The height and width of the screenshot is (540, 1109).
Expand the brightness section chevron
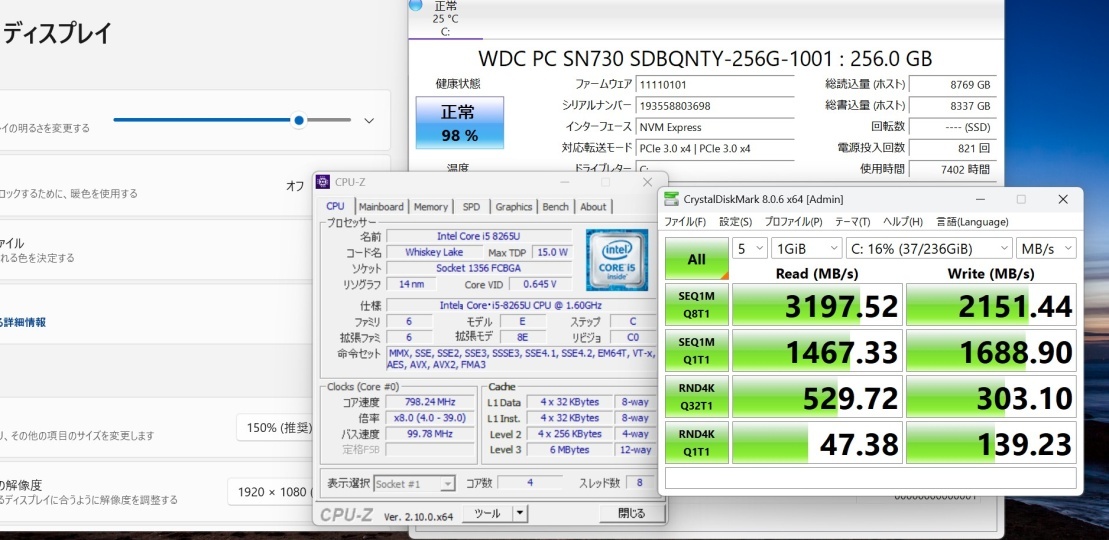[x=368, y=120]
